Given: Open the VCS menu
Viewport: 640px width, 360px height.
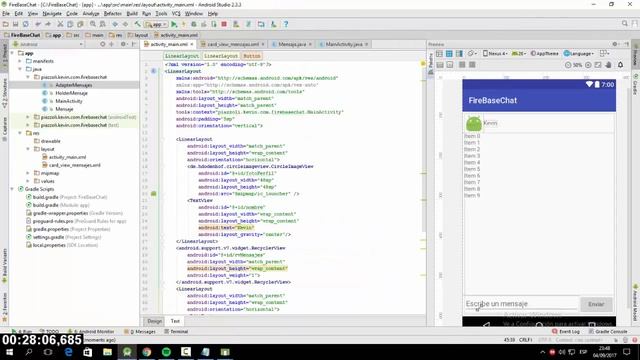Looking at the screenshot, I should [176, 13].
